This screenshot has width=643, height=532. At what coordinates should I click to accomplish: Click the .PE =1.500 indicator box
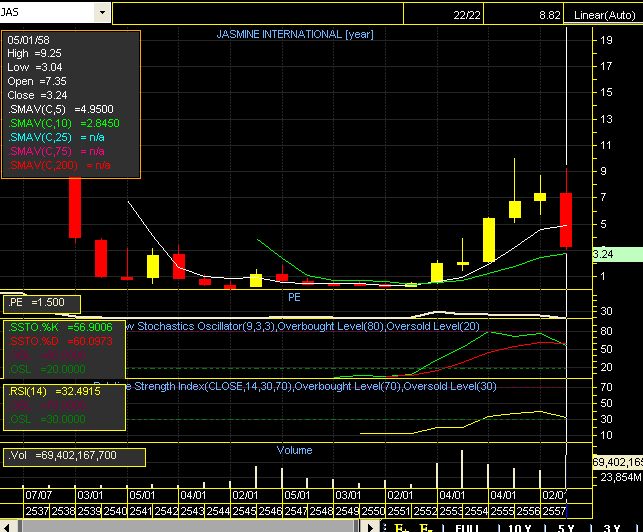(42, 304)
